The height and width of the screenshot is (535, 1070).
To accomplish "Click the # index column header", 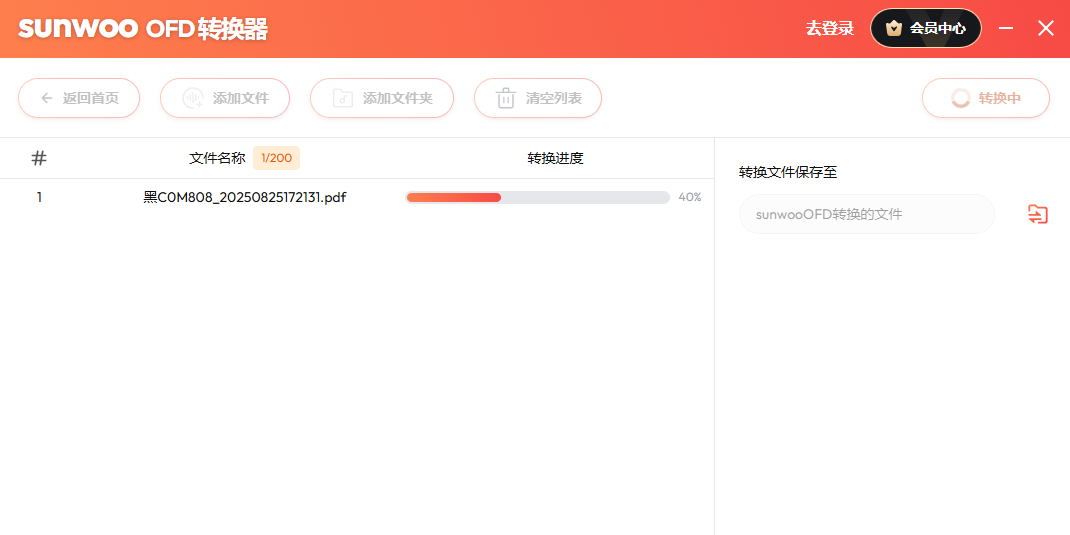I will [x=39, y=158].
